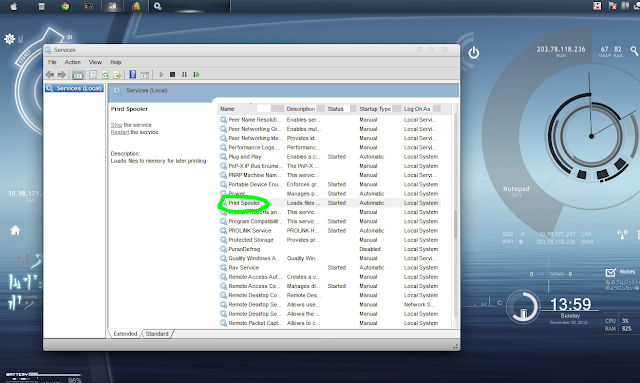
Task: Select the Peer Name Resolution service row
Action: [329, 120]
